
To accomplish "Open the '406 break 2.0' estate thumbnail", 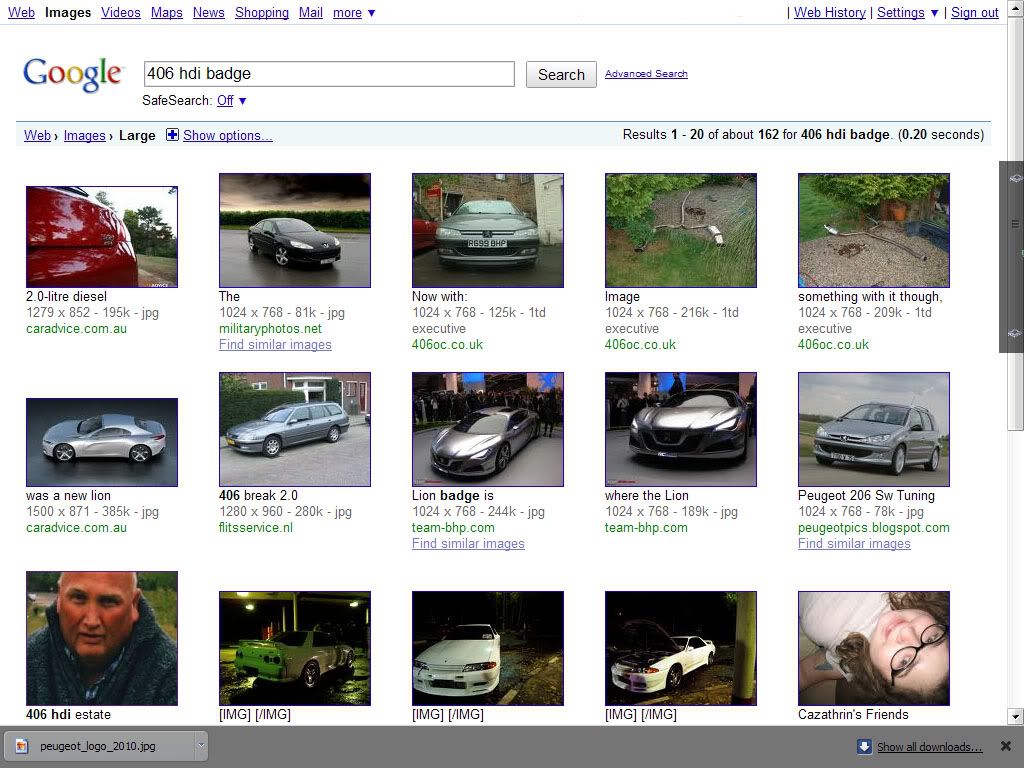I will (295, 429).
